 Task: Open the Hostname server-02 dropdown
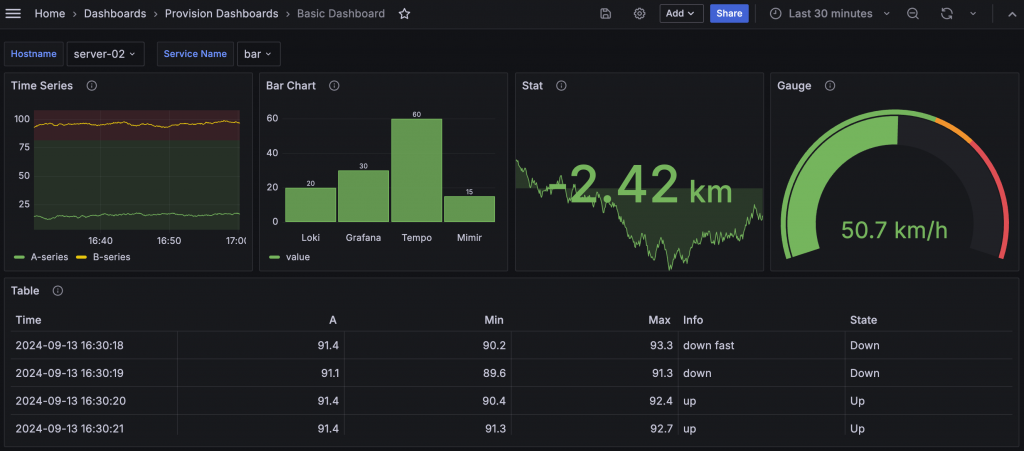coord(105,54)
